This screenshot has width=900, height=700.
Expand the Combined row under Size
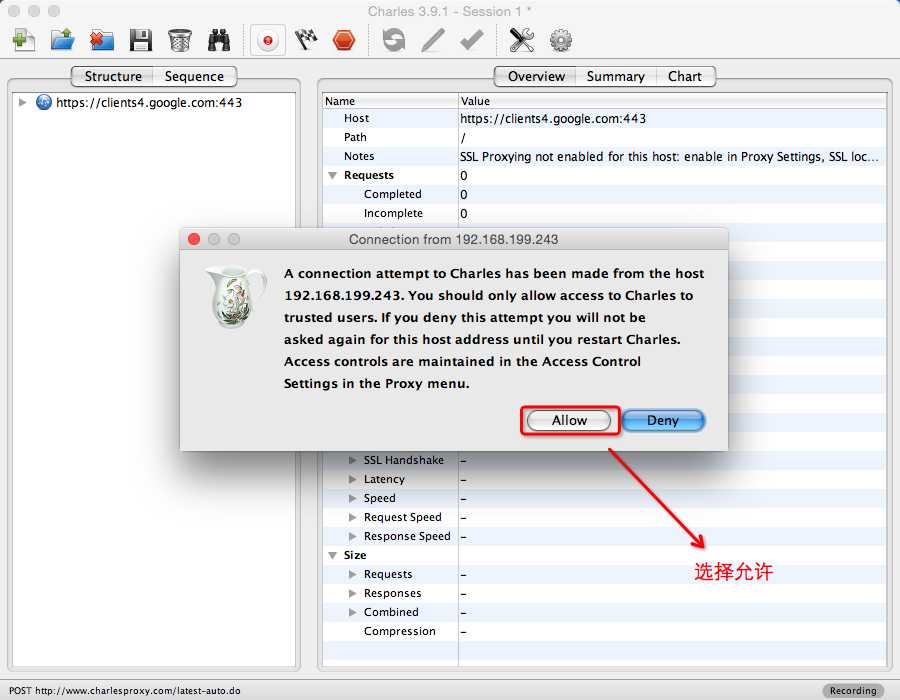352,612
